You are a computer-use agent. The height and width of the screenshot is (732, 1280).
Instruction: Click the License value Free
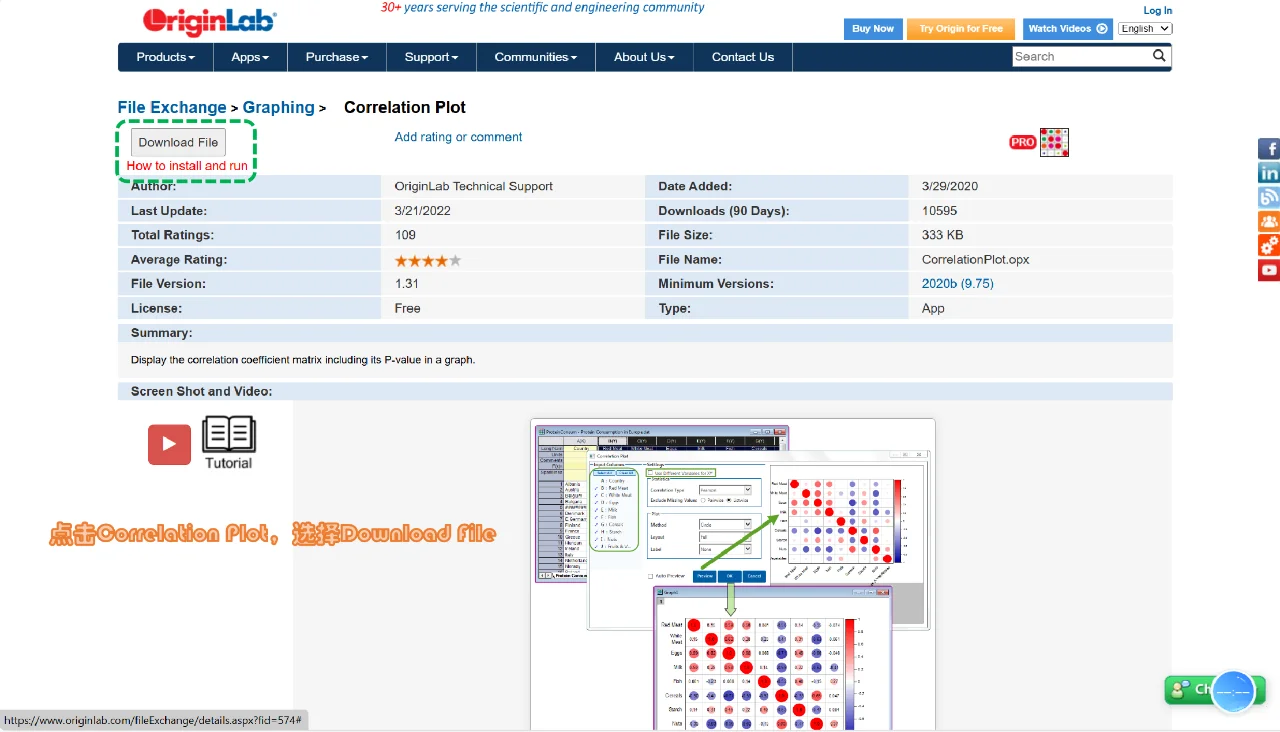tap(408, 308)
